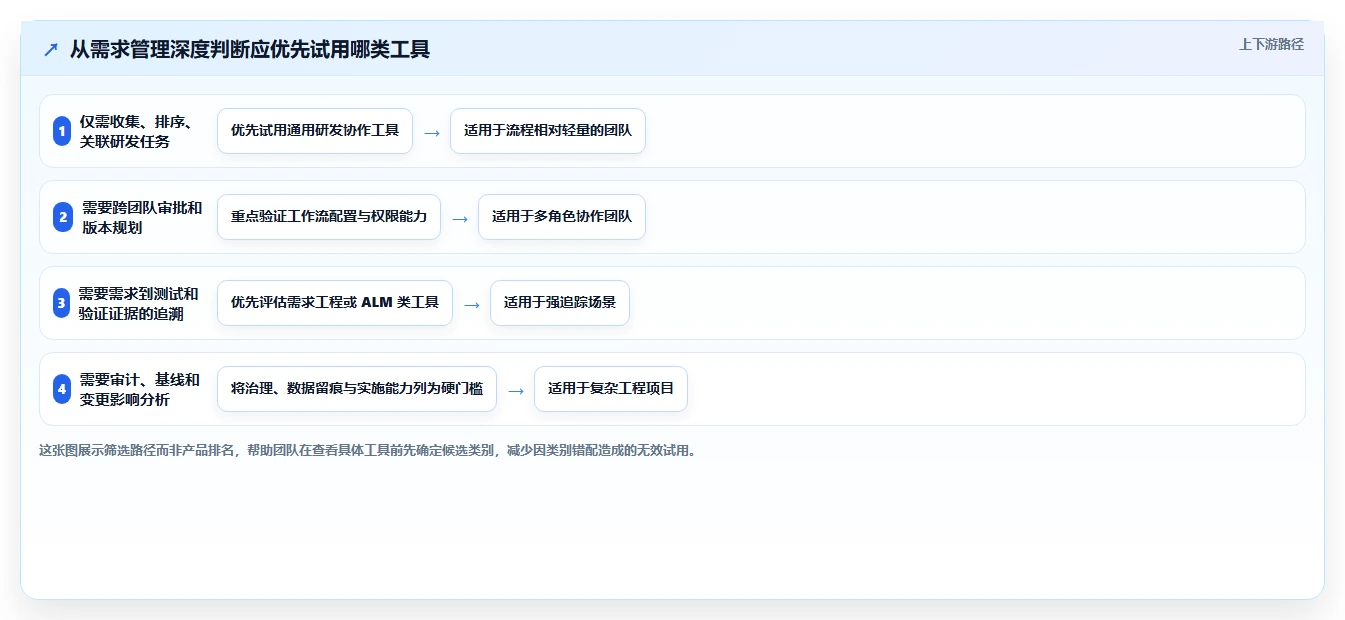Click the arrow icon beside the title
This screenshot has width=1345, height=620.
click(x=51, y=49)
